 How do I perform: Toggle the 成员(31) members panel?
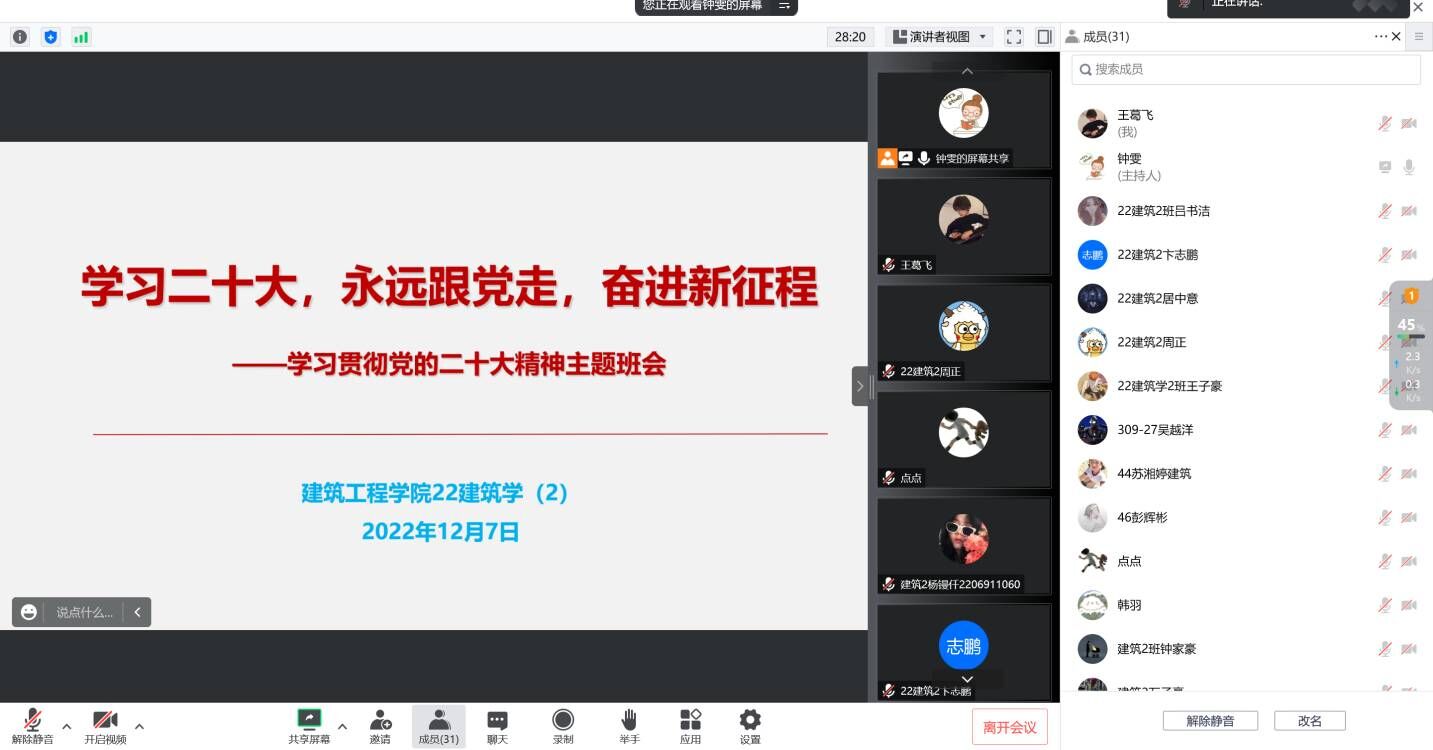438,726
